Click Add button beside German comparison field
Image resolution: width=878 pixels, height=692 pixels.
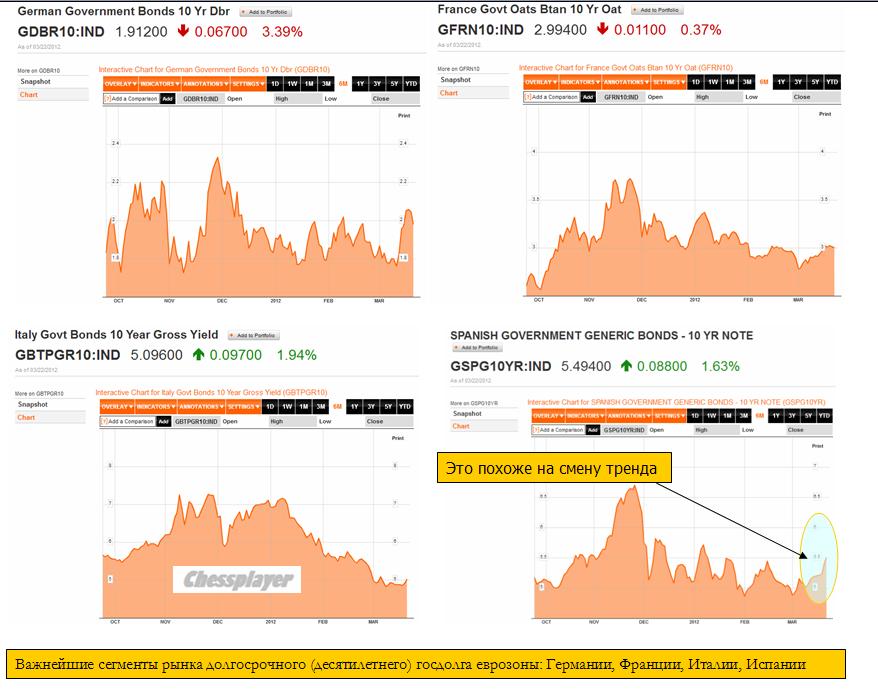tap(167, 99)
